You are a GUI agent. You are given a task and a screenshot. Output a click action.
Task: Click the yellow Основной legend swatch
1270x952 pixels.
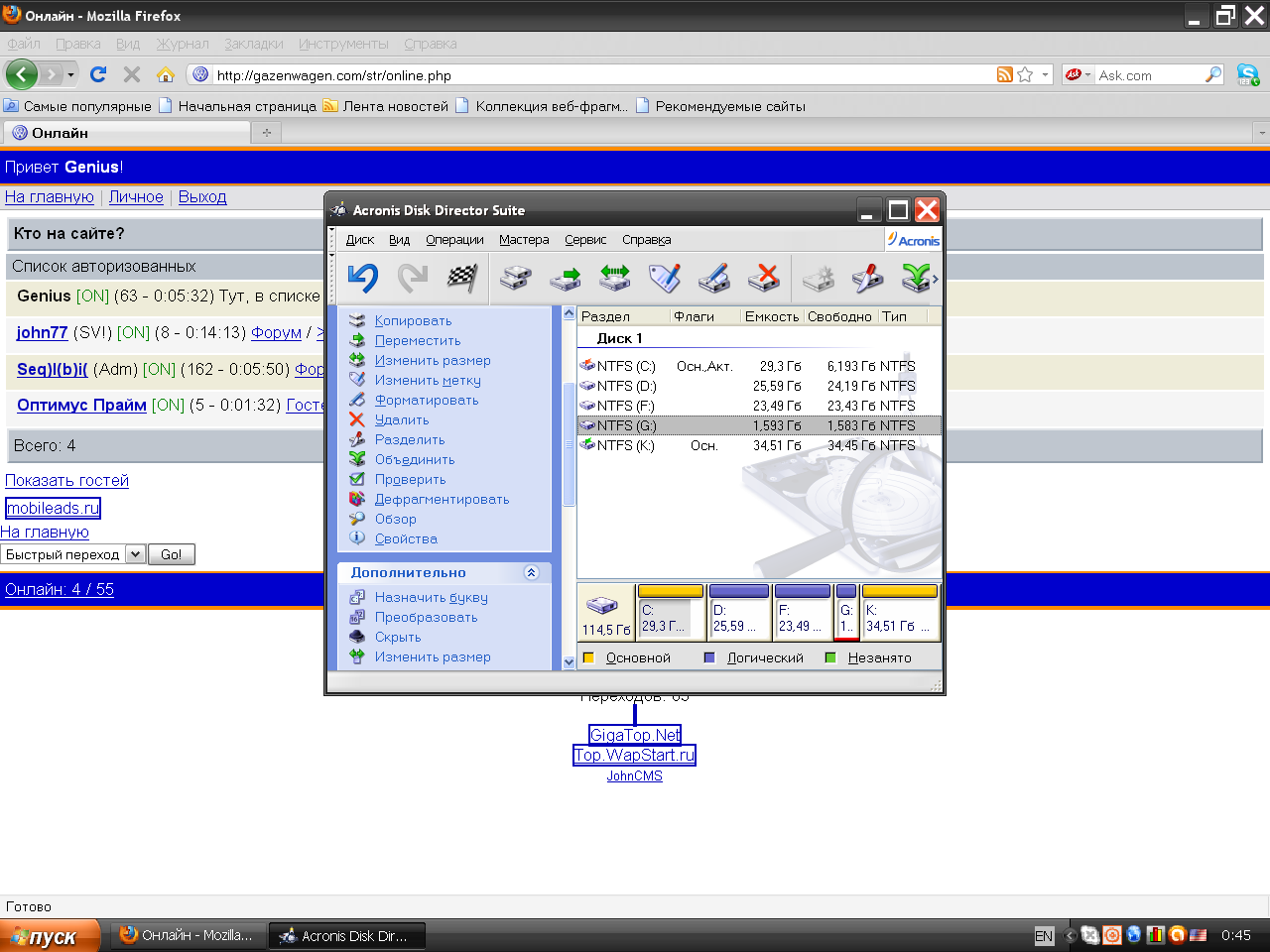coord(588,657)
